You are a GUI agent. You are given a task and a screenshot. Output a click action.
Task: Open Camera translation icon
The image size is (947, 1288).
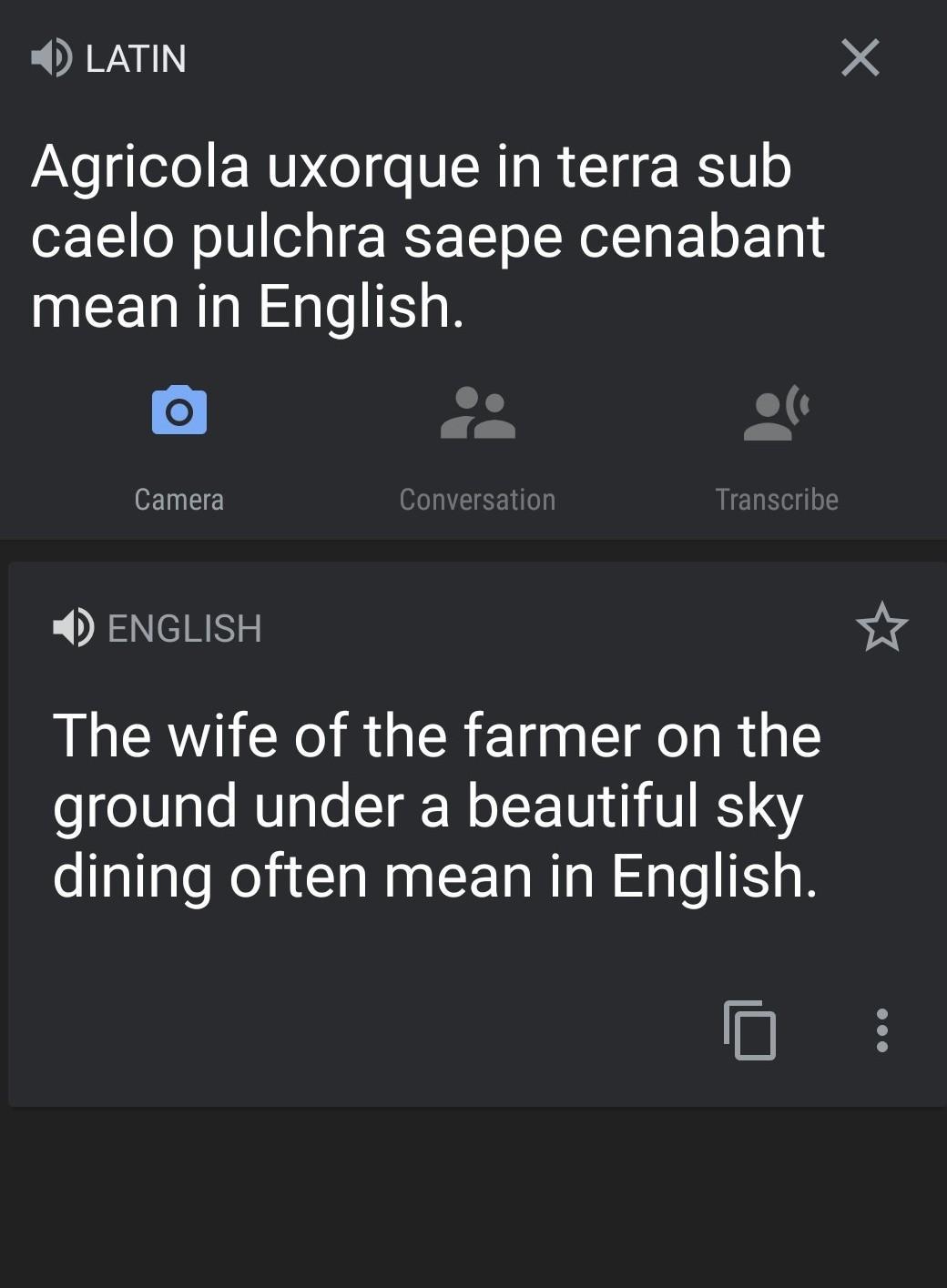179,411
